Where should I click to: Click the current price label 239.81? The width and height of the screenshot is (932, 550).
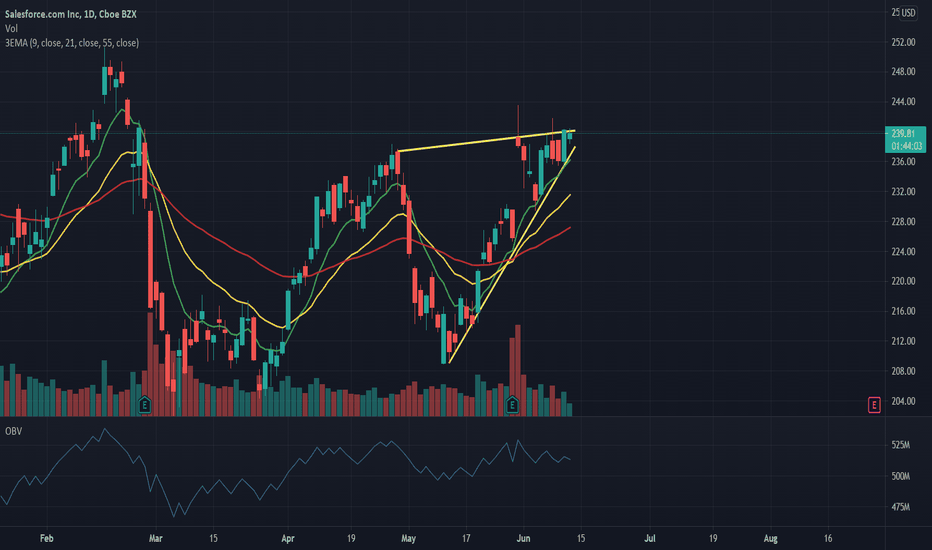tap(903, 134)
